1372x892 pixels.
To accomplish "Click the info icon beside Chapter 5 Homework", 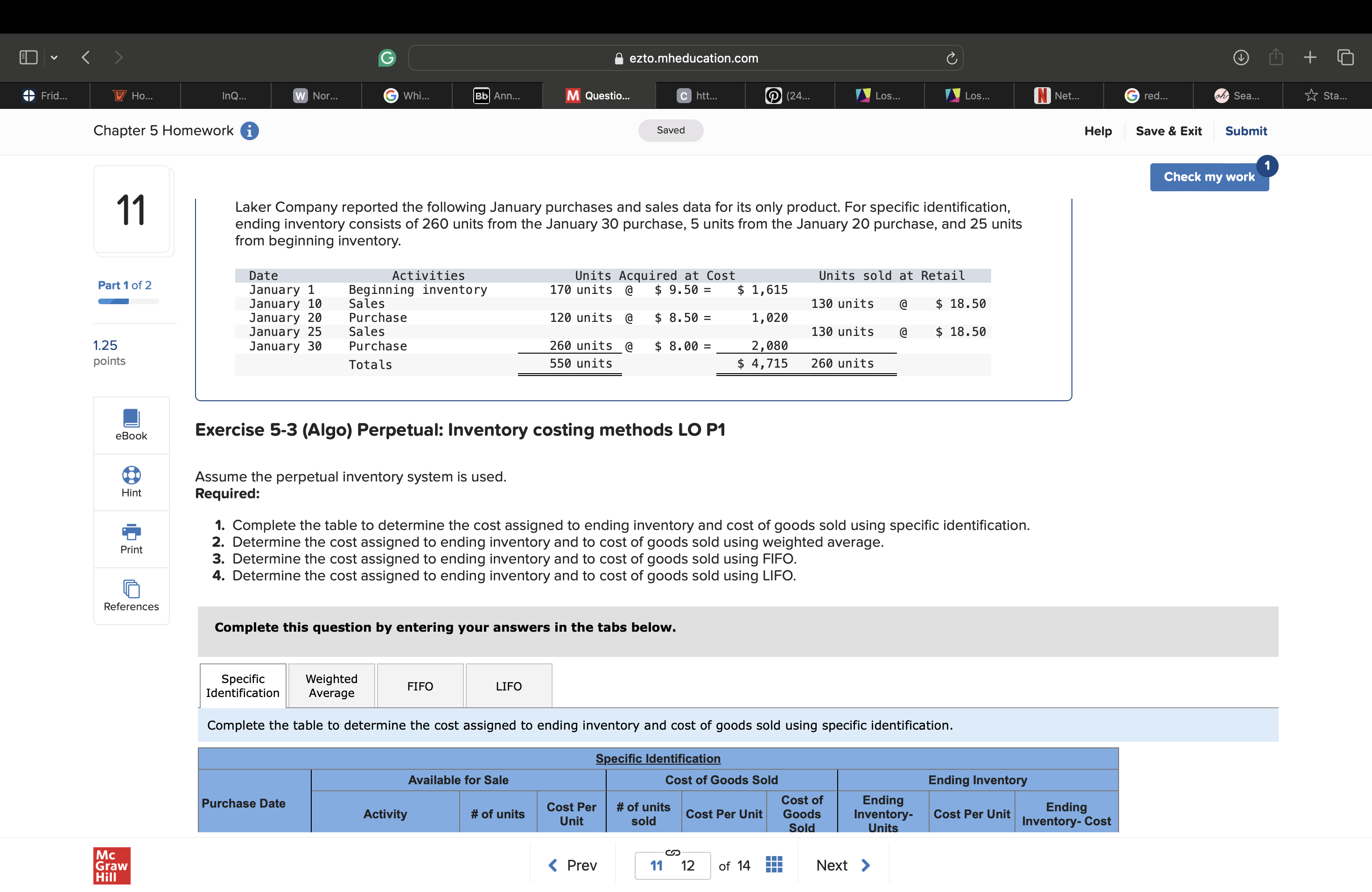I will click(249, 131).
